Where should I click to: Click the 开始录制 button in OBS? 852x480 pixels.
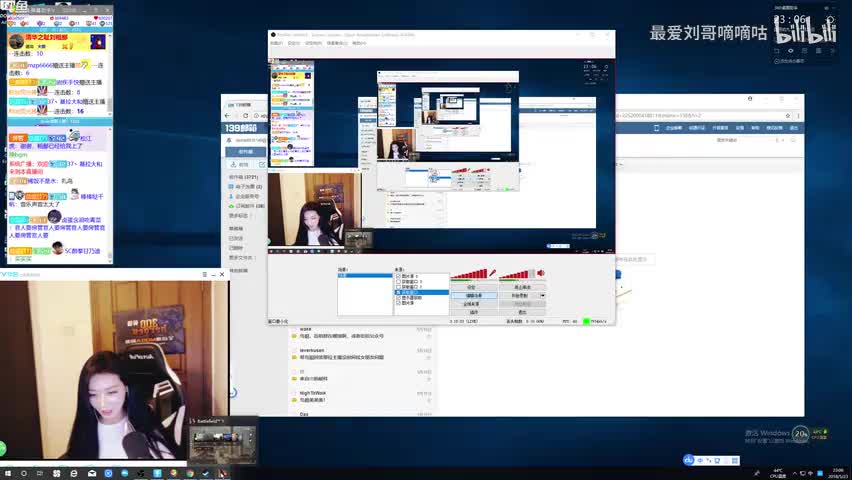click(519, 295)
